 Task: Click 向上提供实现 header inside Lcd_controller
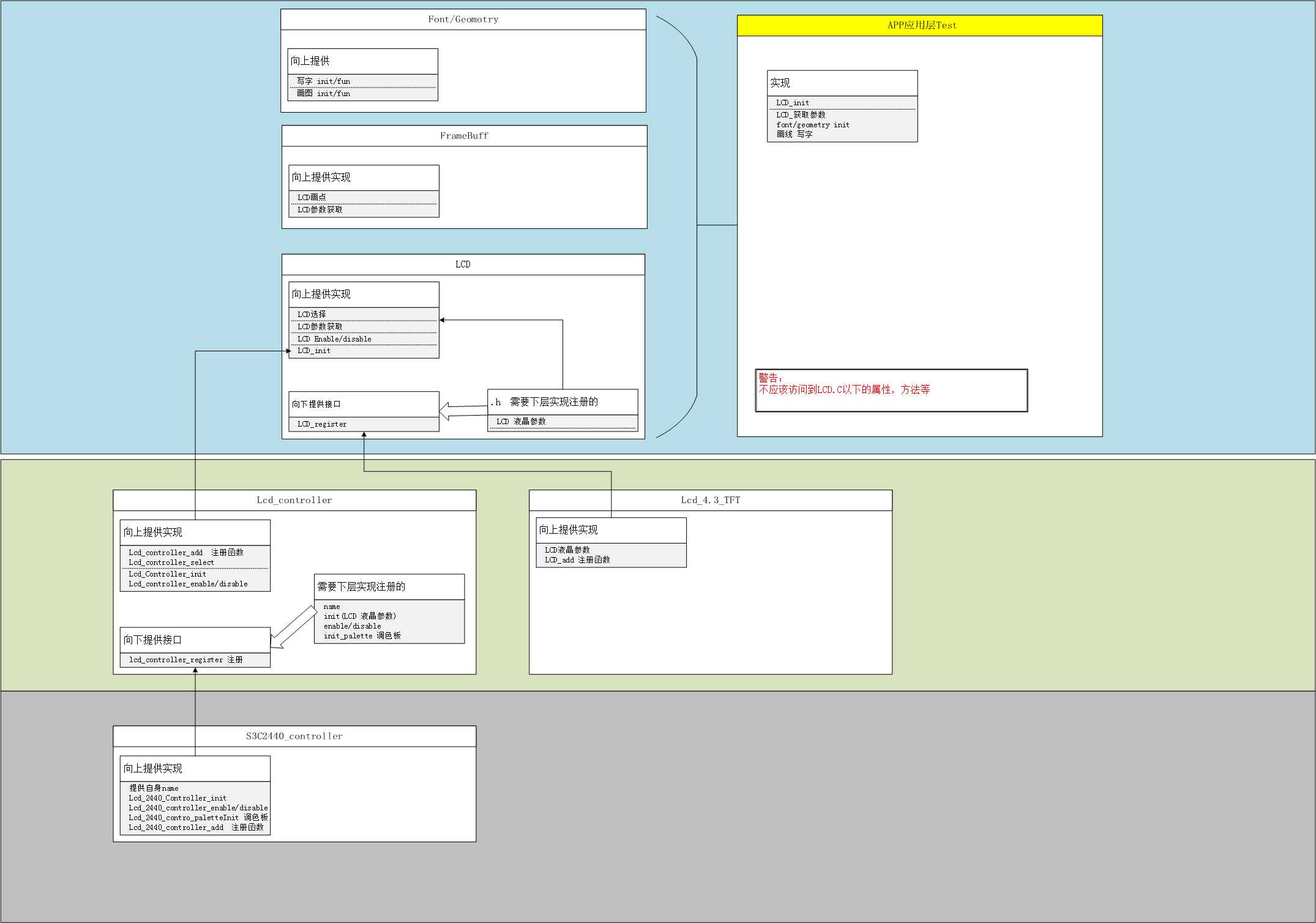coord(195,532)
